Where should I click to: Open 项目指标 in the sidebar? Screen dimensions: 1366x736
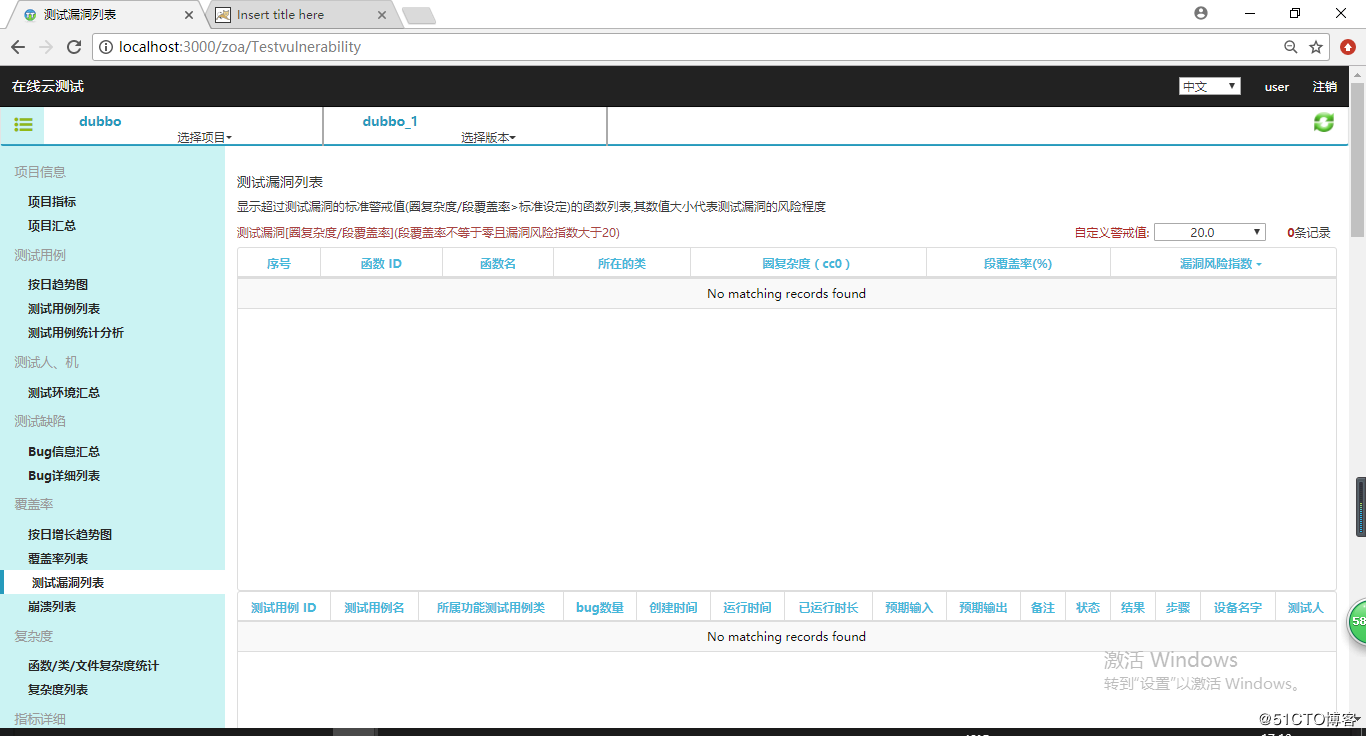point(52,202)
